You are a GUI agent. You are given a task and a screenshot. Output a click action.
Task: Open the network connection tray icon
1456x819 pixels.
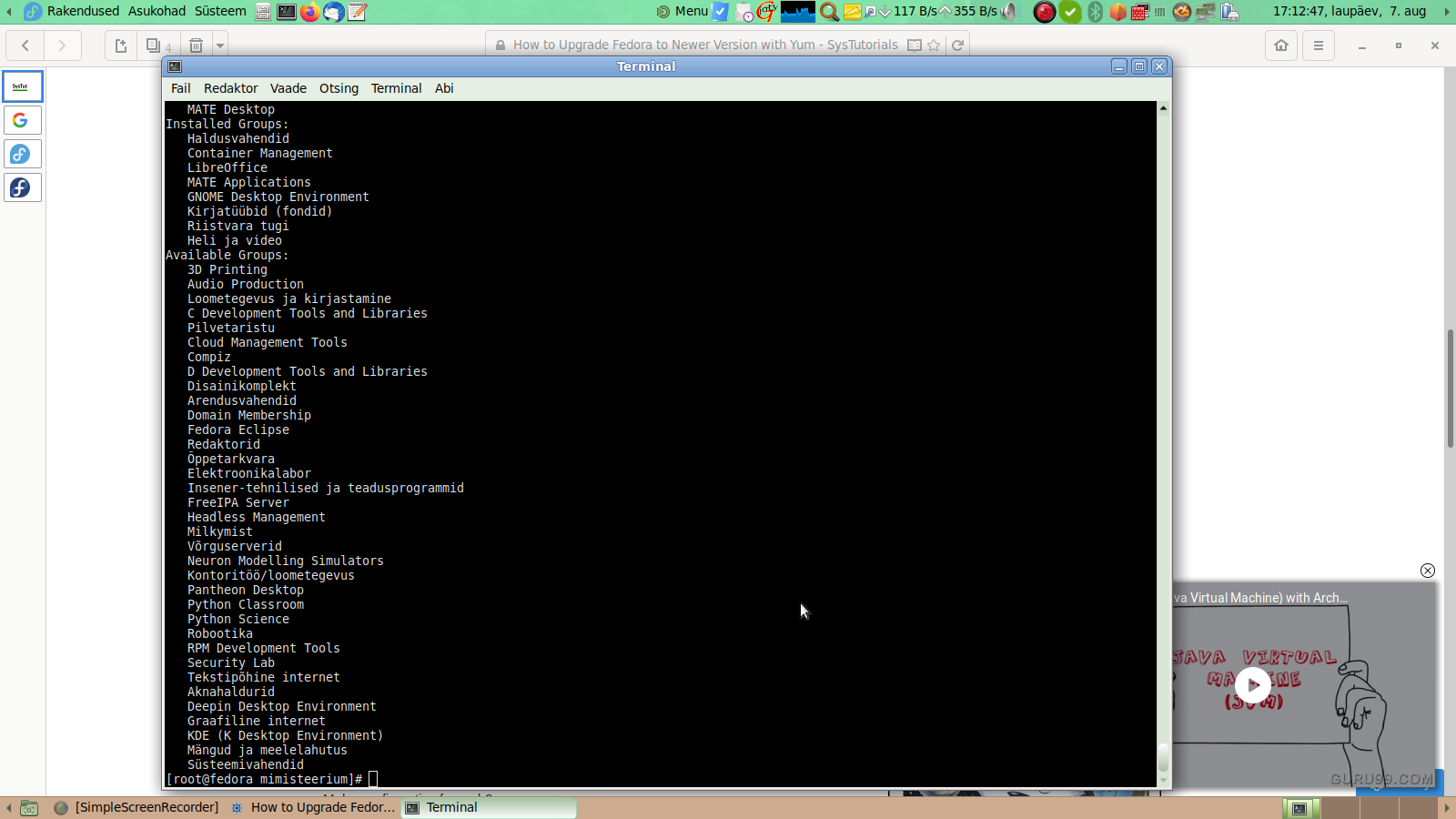[1206, 12]
